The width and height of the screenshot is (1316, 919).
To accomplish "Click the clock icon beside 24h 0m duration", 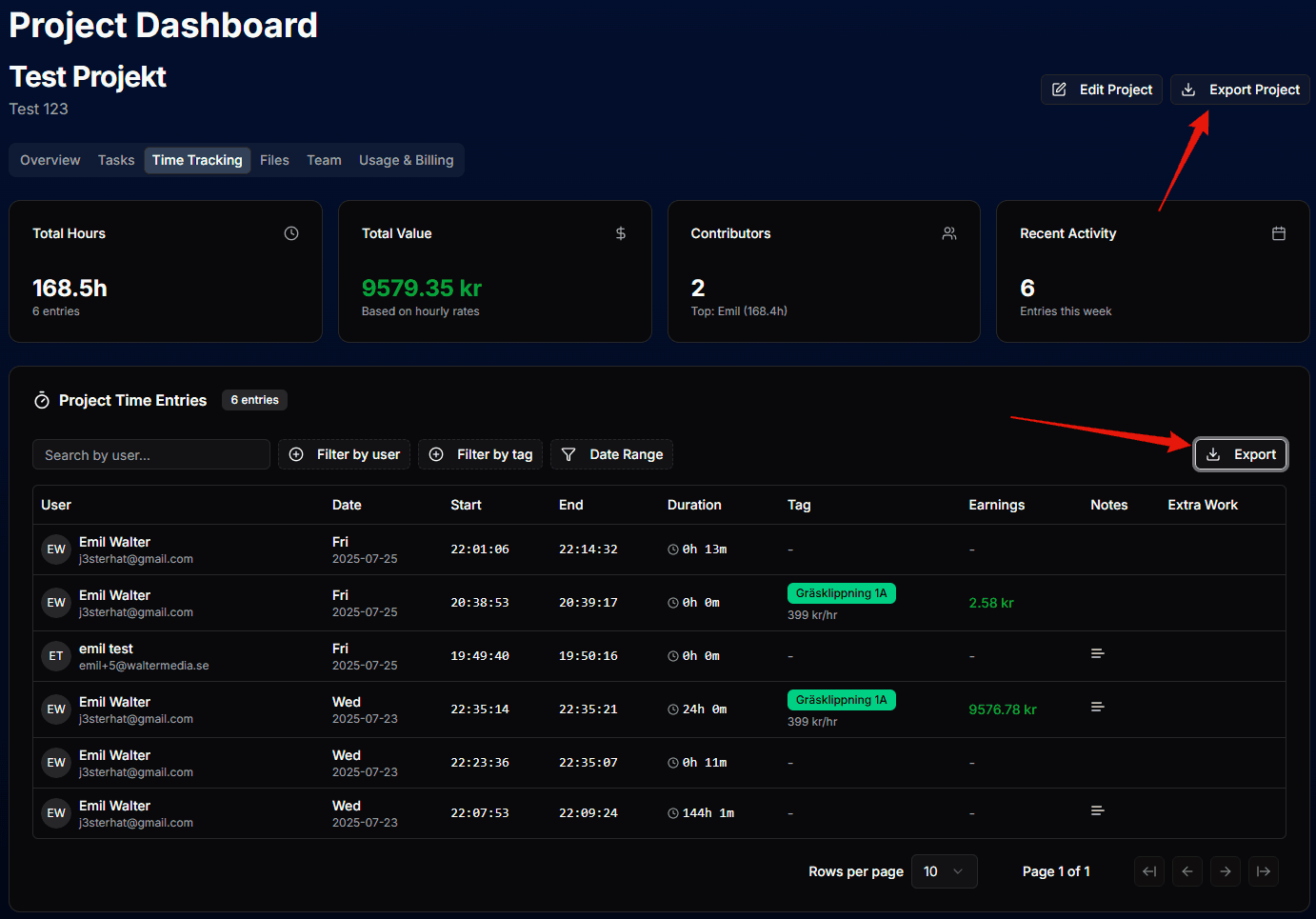I will (673, 709).
